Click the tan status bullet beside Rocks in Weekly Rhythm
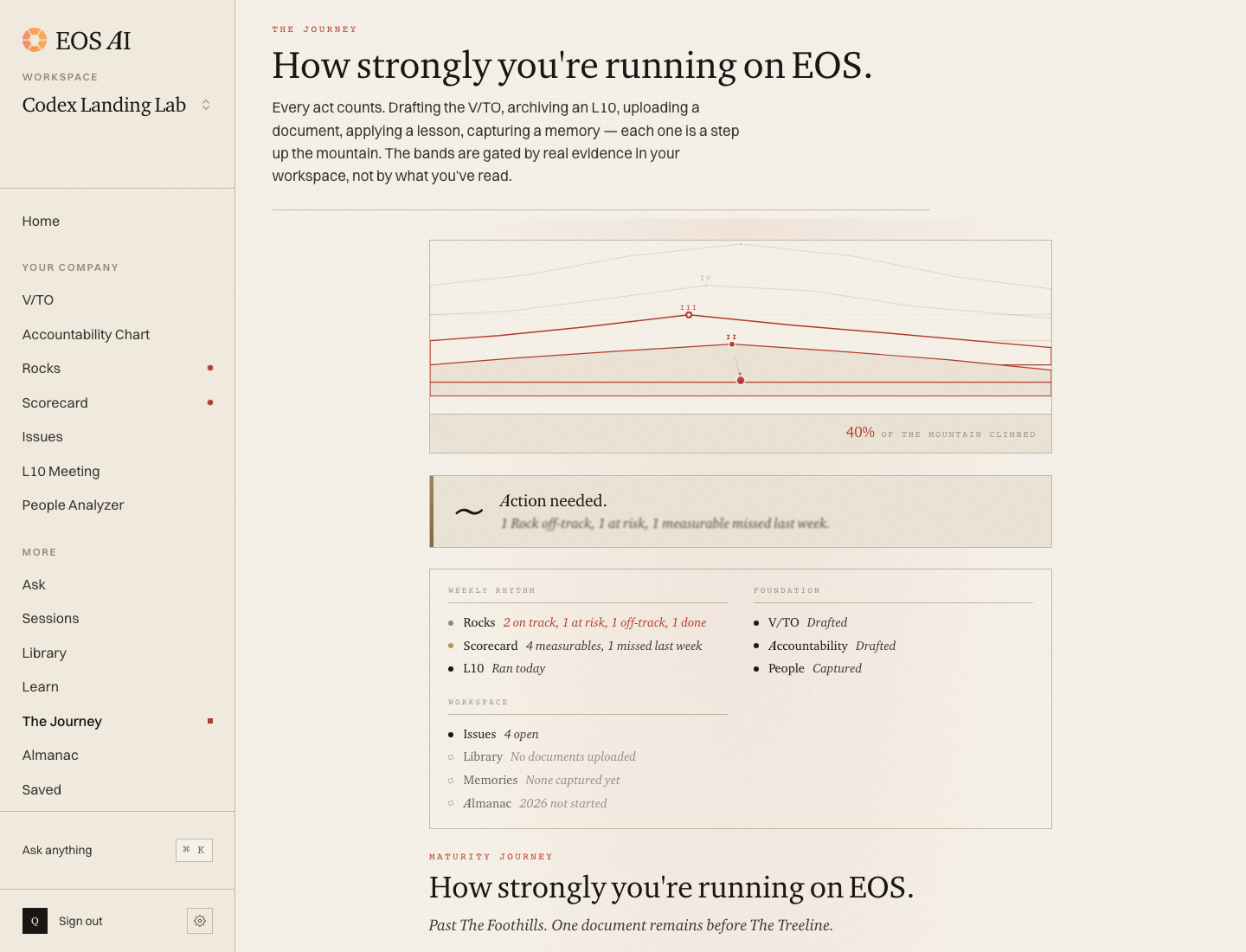The image size is (1246, 952). pyautogui.click(x=451, y=623)
